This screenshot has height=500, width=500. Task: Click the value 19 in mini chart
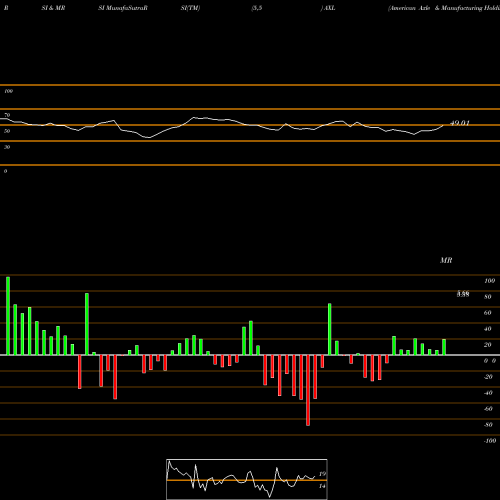point(322,474)
